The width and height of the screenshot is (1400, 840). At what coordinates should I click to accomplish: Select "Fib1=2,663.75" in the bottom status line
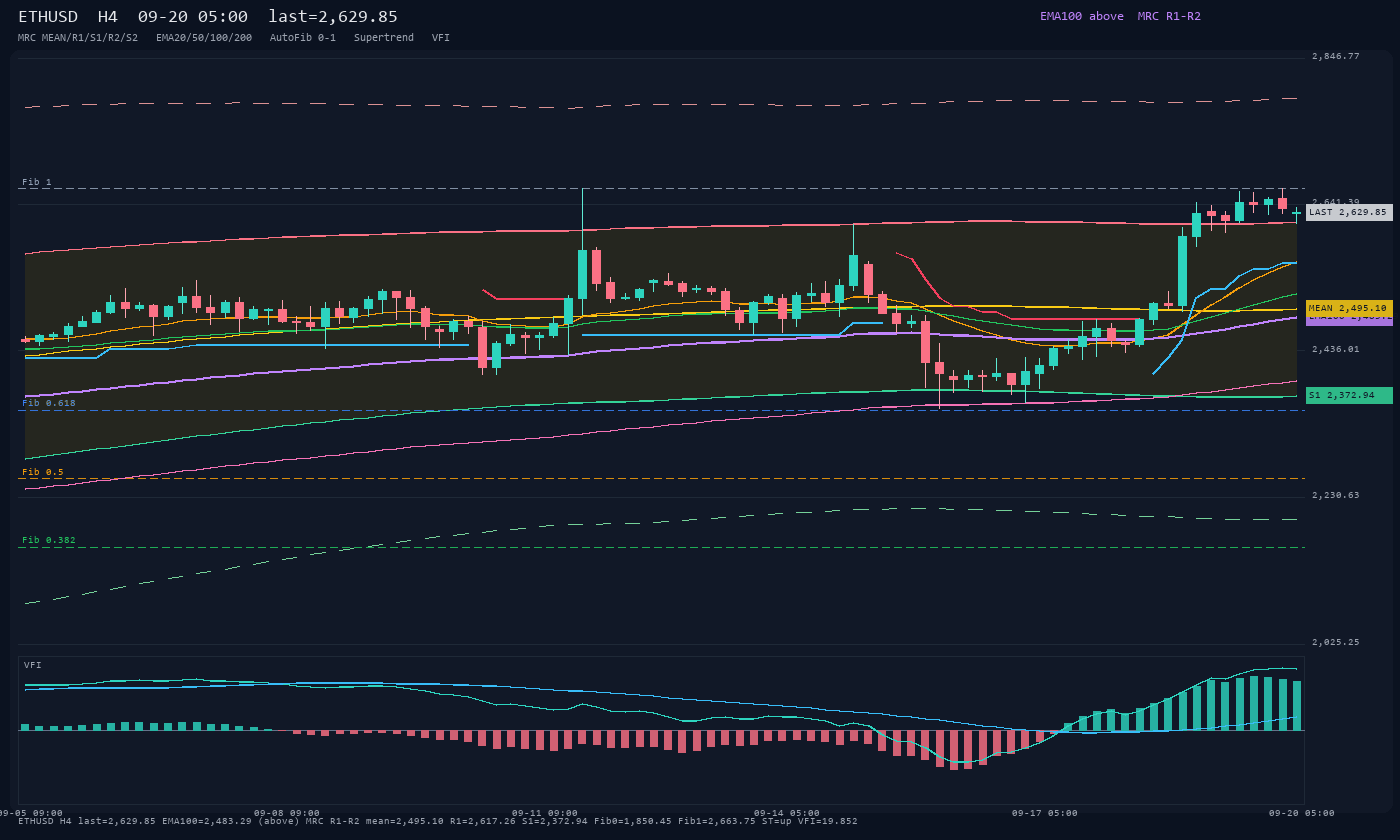pyautogui.click(x=717, y=821)
